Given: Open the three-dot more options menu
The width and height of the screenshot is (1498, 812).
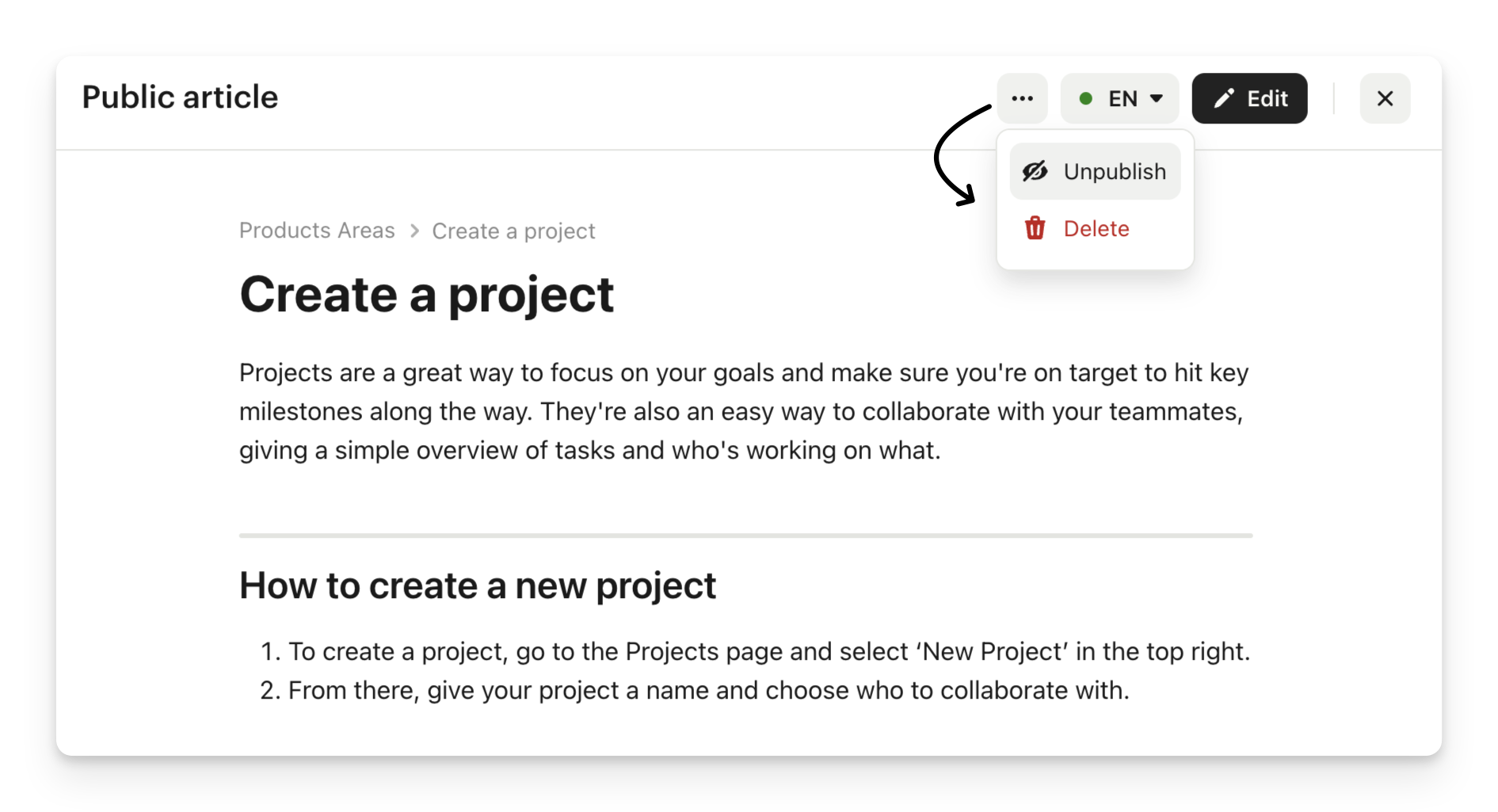Looking at the screenshot, I should [1022, 99].
